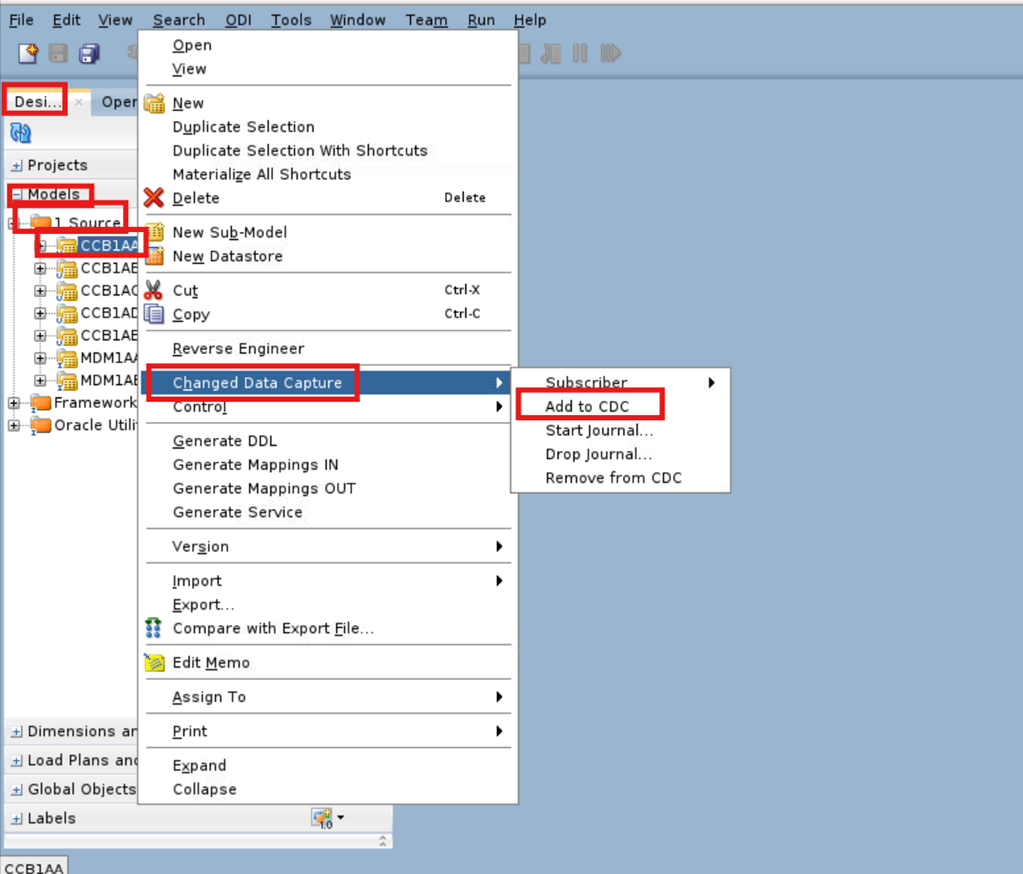
Task: Expand the Oracle Utilities folder
Action: click(13, 424)
